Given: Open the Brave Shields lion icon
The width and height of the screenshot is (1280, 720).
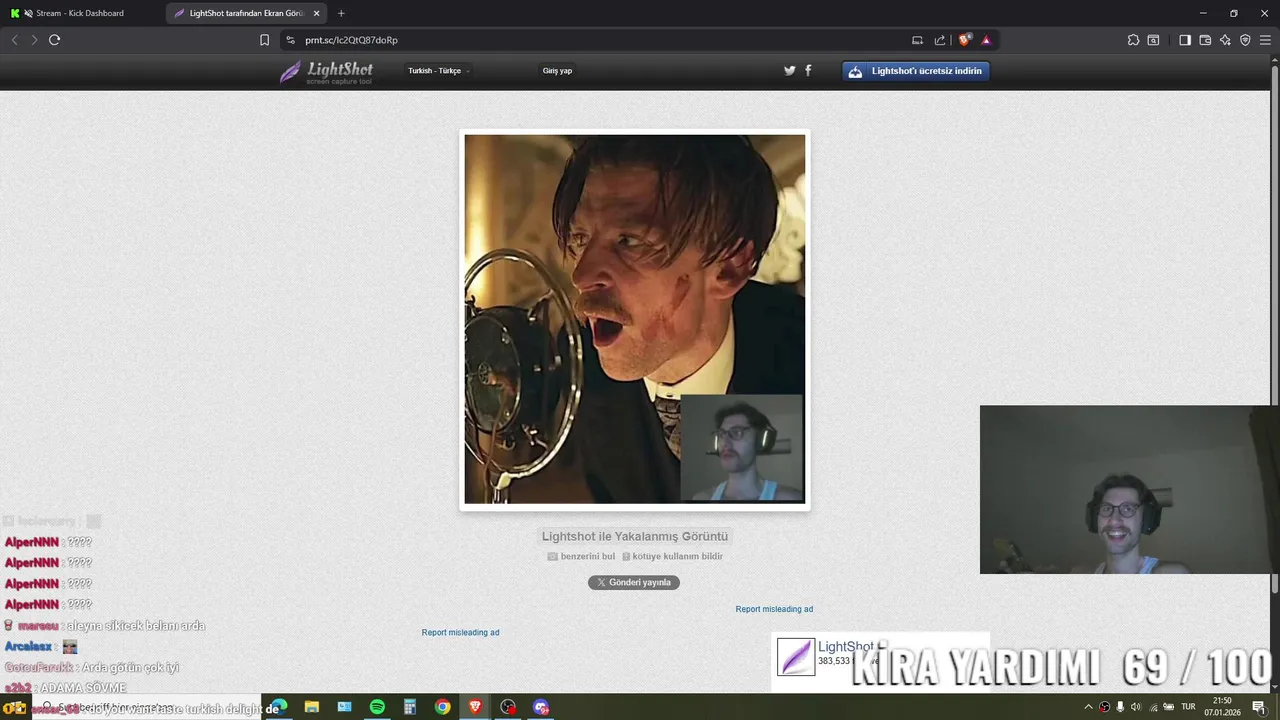Looking at the screenshot, I should coord(964,40).
